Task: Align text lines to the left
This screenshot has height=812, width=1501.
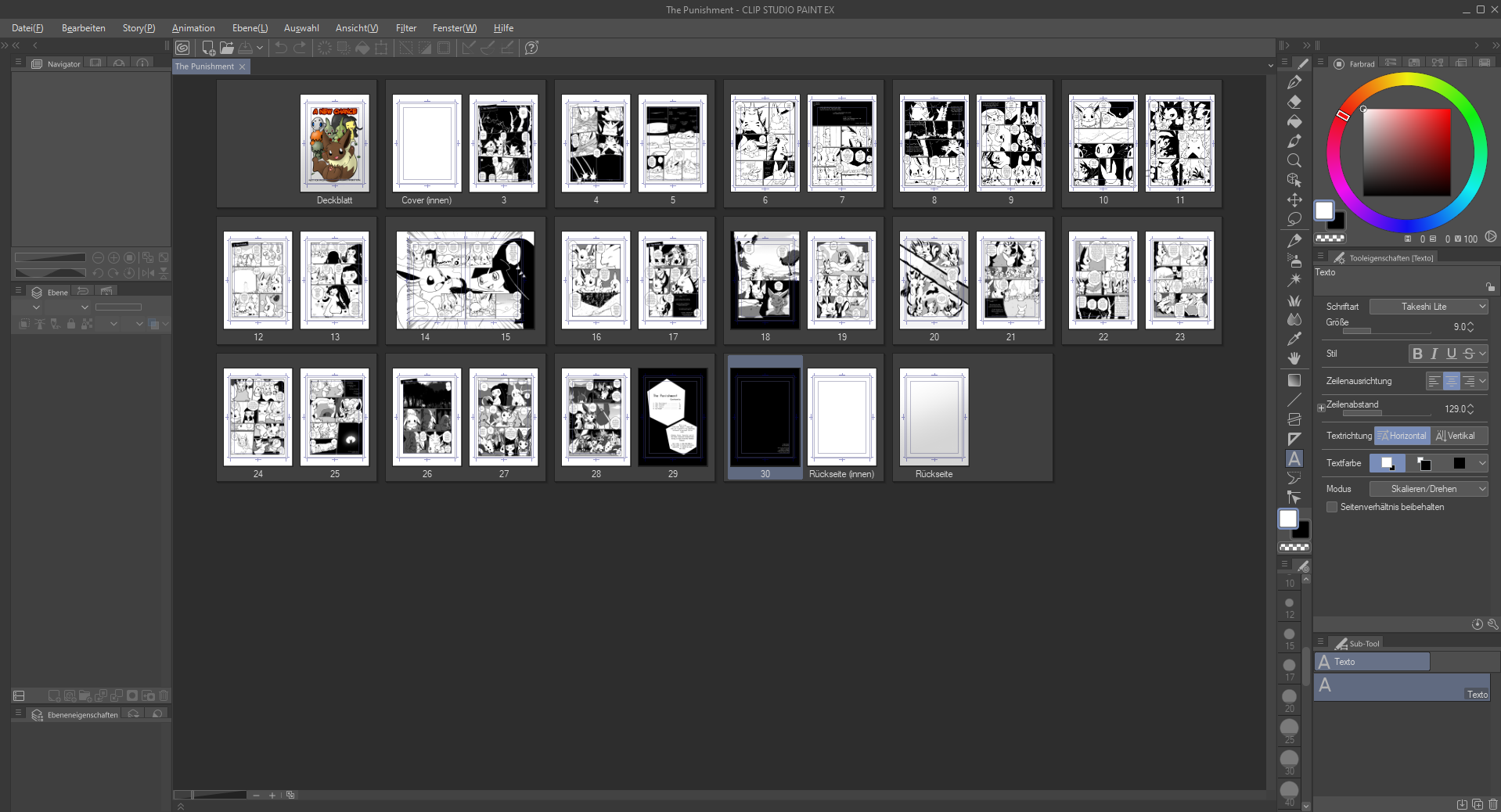Action: point(1434,381)
